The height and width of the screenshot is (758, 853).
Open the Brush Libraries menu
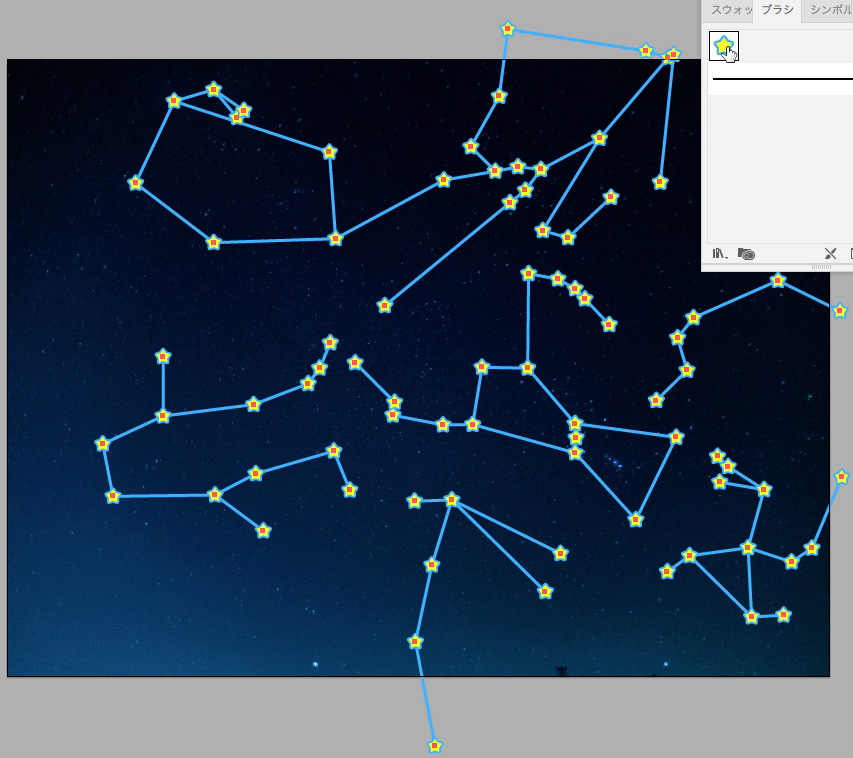pyautogui.click(x=719, y=254)
